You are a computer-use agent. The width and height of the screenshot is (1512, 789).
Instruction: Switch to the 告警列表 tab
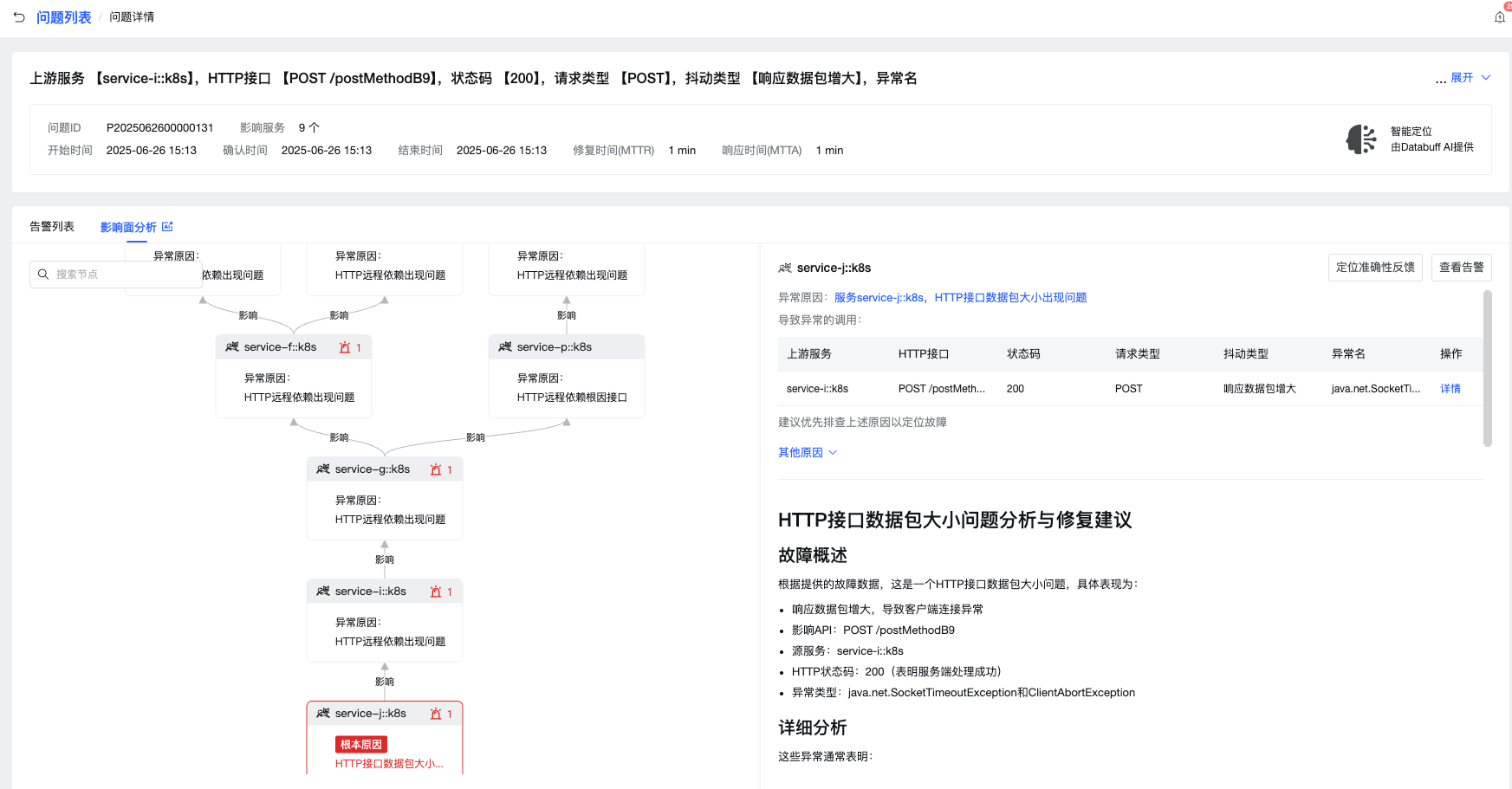tap(52, 227)
